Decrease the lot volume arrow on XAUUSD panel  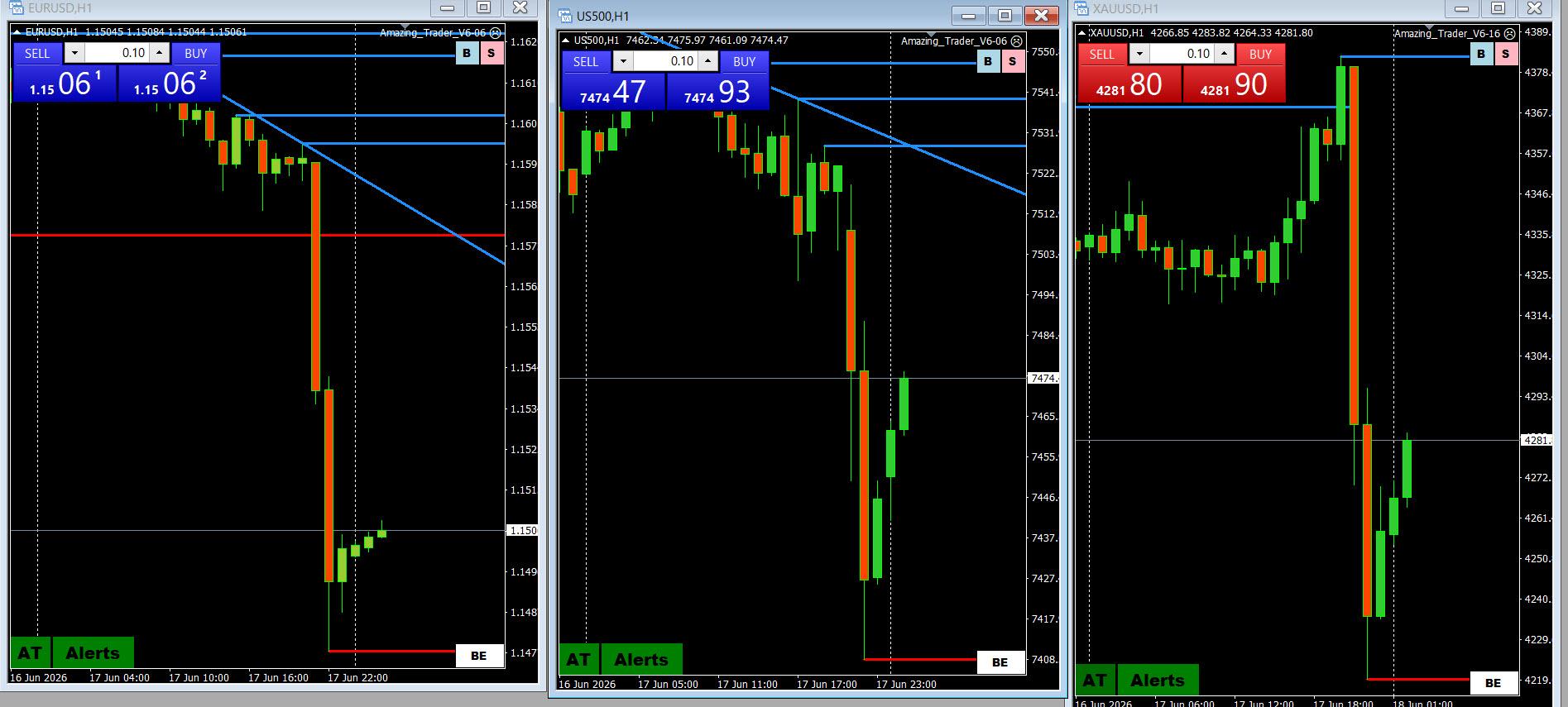(x=1139, y=54)
